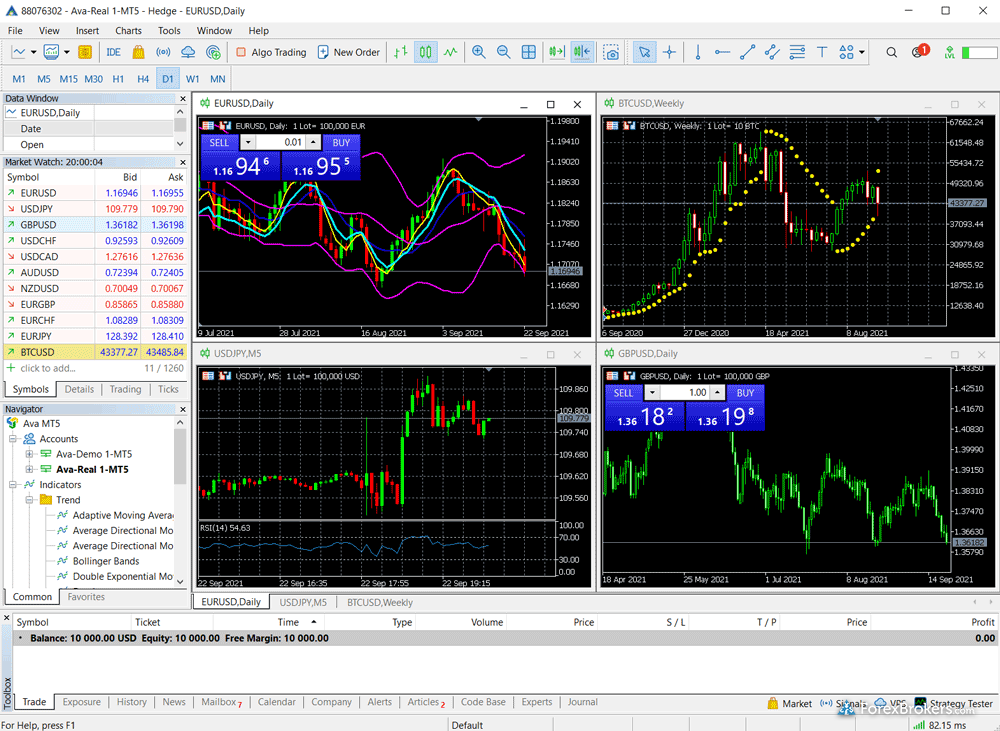The width and height of the screenshot is (1000, 731).
Task: Switch to bar chart display icon
Action: pyautogui.click(x=401, y=52)
